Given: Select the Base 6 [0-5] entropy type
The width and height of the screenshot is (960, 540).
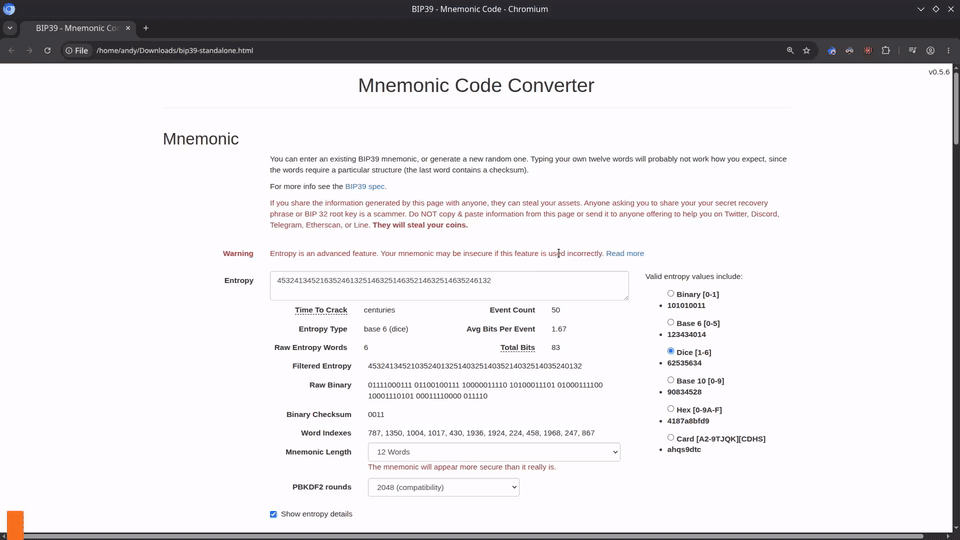Looking at the screenshot, I should click(x=670, y=323).
